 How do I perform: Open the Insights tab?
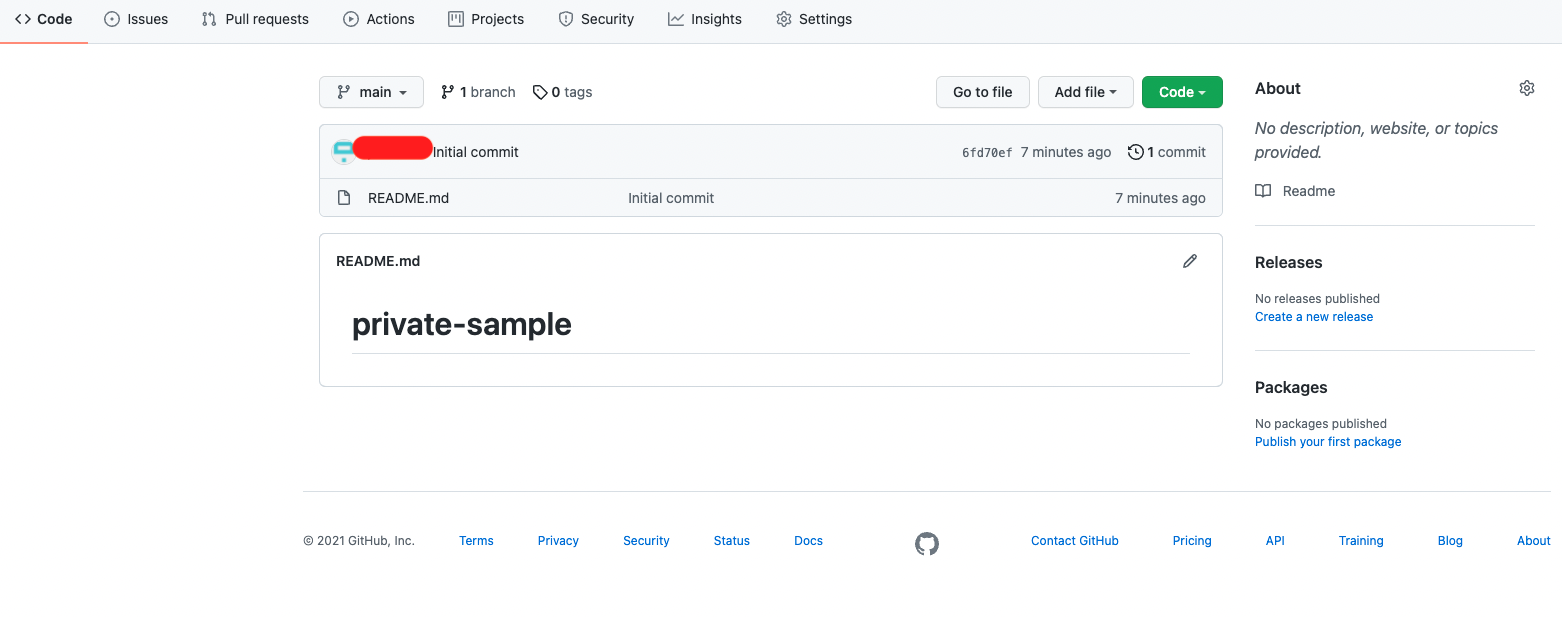click(705, 19)
